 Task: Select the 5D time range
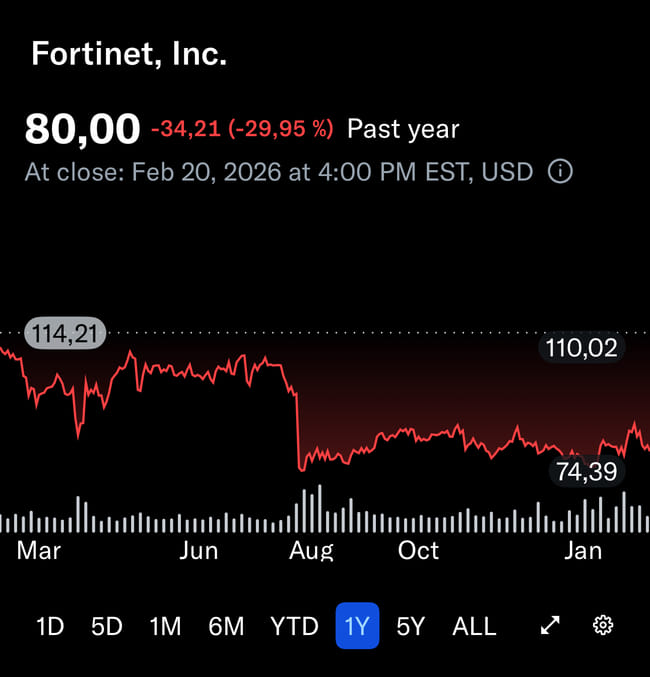[x=107, y=626]
